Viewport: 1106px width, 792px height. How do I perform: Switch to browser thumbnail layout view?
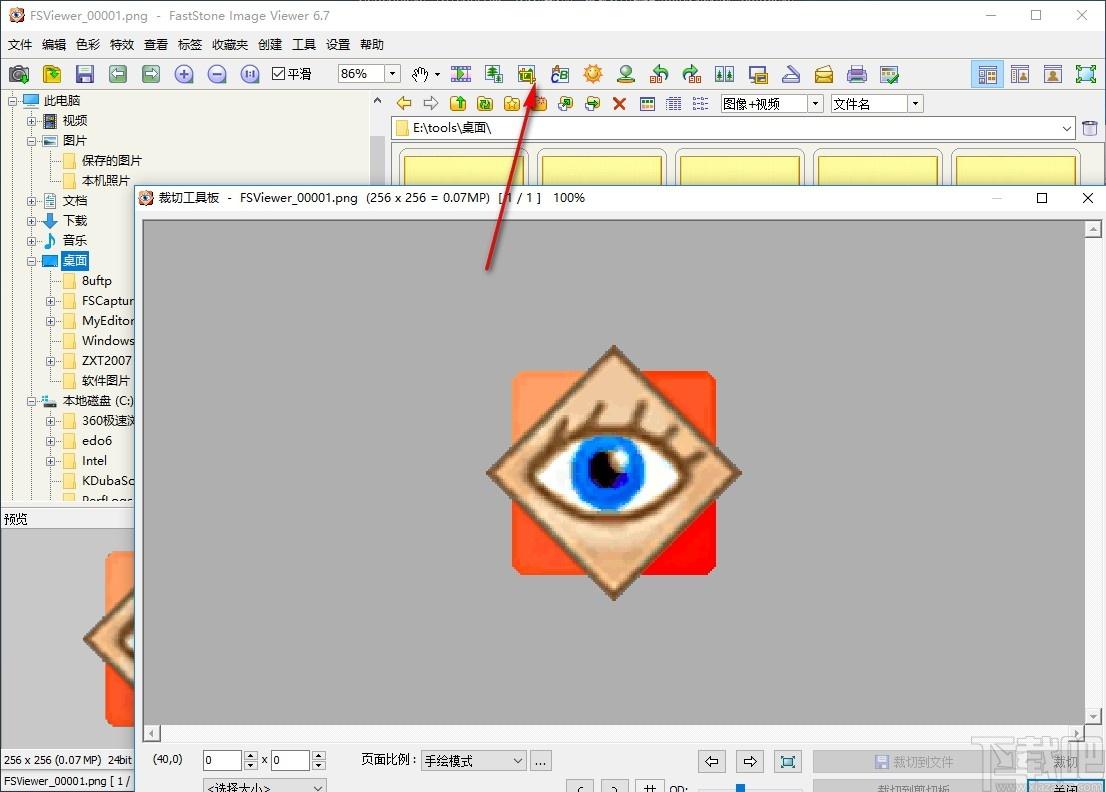[x=988, y=74]
